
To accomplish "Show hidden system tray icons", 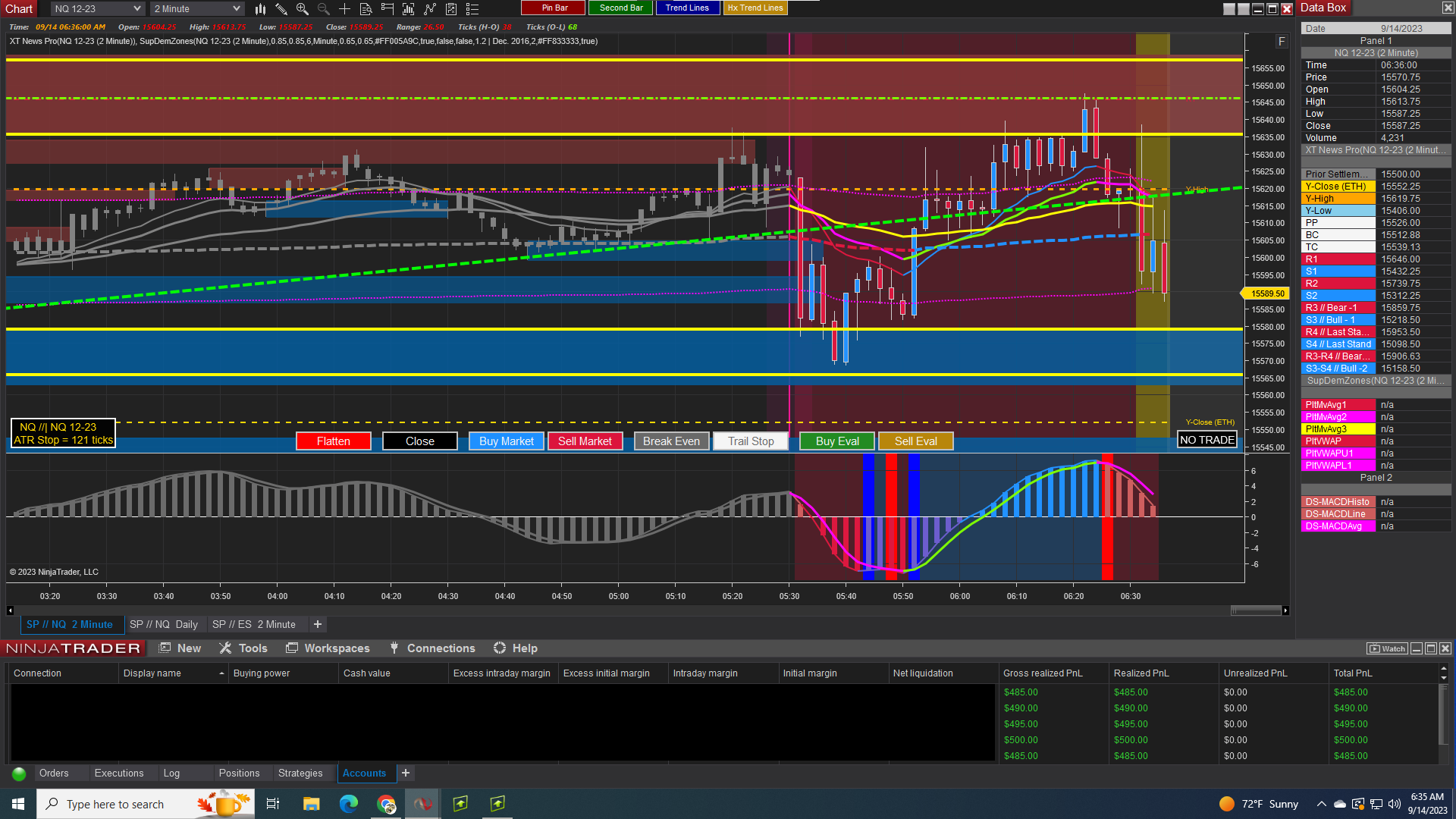I will pos(1322,804).
